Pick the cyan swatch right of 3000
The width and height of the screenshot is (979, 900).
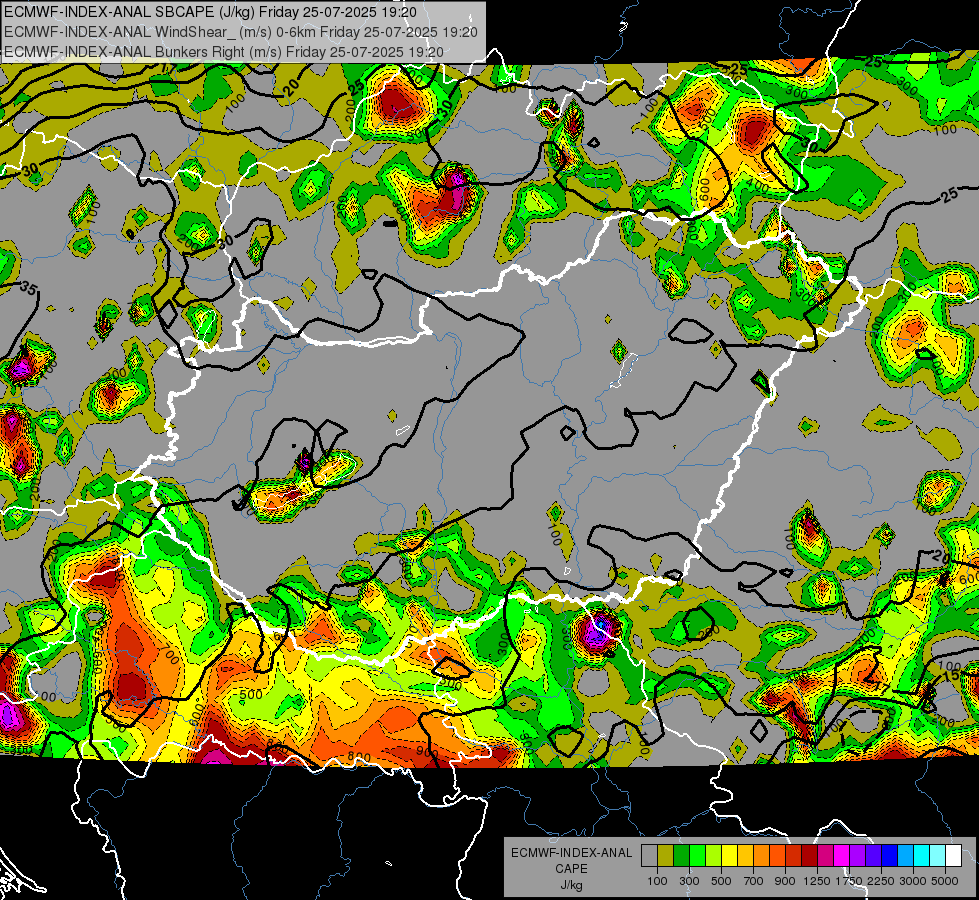[922, 856]
